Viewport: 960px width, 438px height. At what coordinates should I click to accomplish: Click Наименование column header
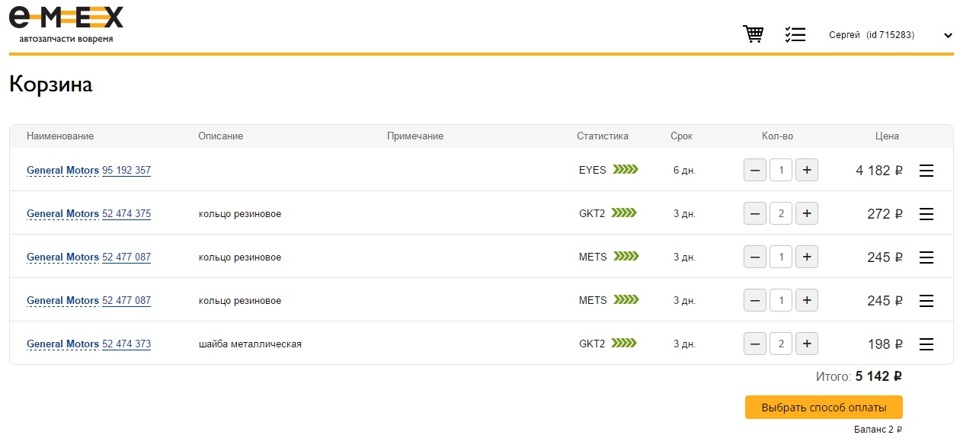pyautogui.click(x=60, y=136)
